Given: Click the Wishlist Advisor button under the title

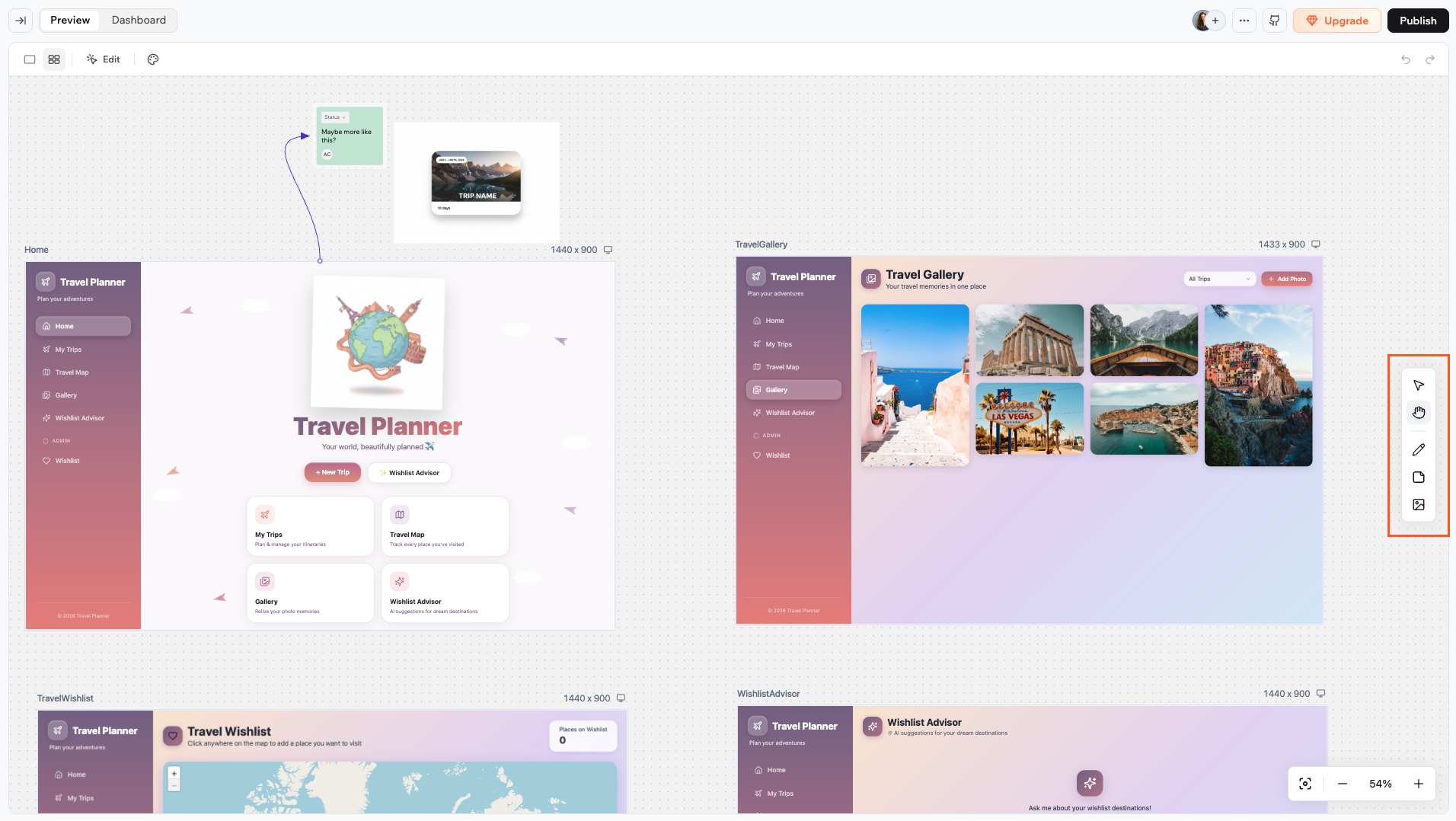Looking at the screenshot, I should point(410,473).
